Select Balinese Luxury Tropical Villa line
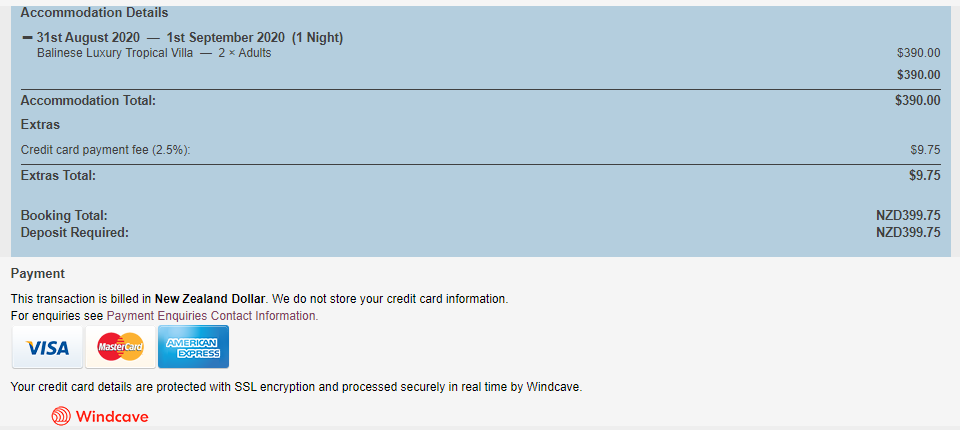Screen dimensions: 960x430 pyautogui.click(x=154, y=53)
